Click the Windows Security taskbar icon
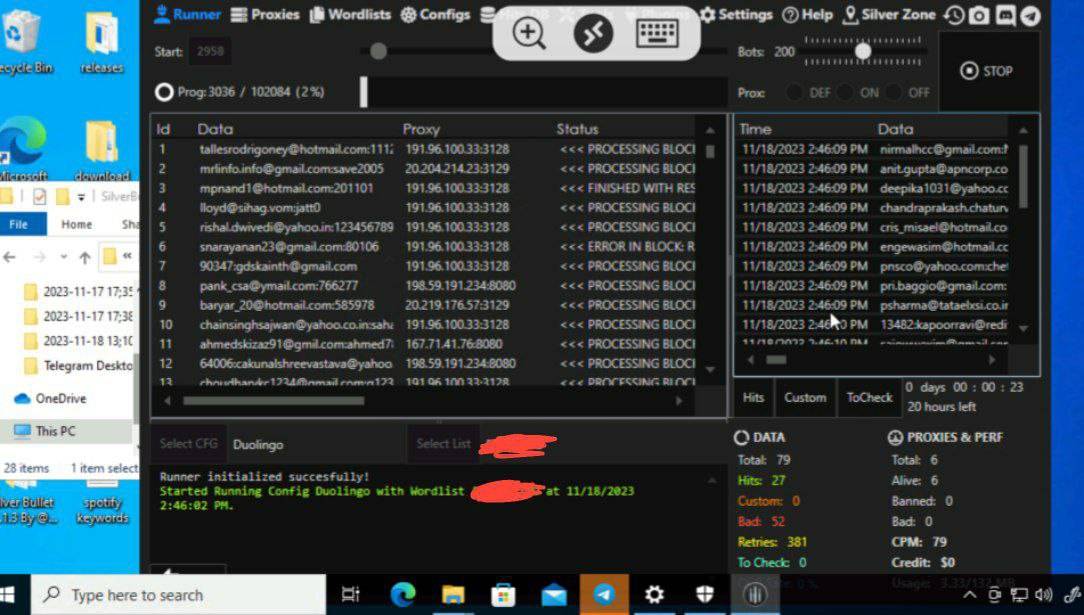This screenshot has height=615, width=1084. [x=704, y=594]
